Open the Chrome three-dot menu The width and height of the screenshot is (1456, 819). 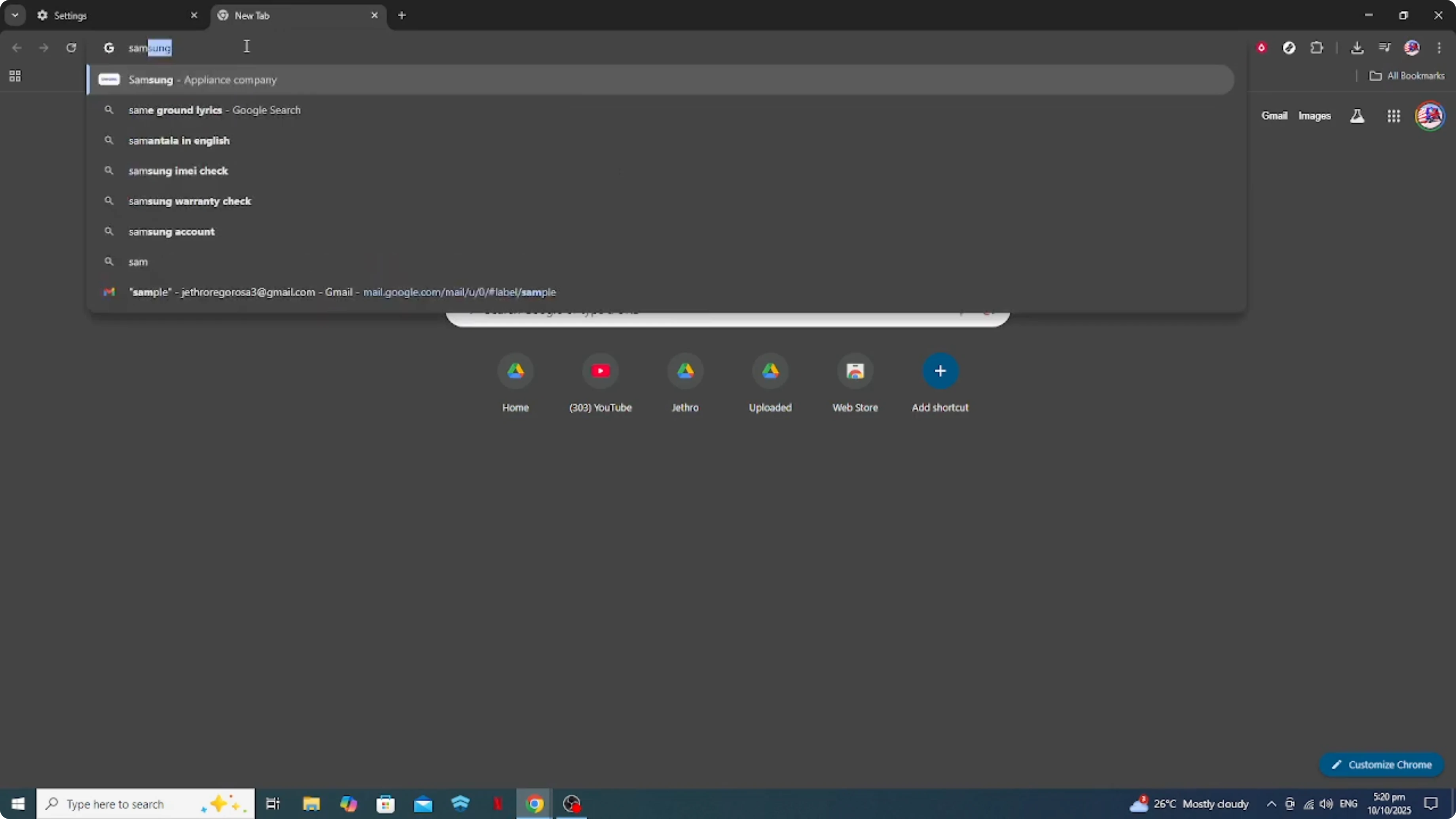[x=1439, y=47]
